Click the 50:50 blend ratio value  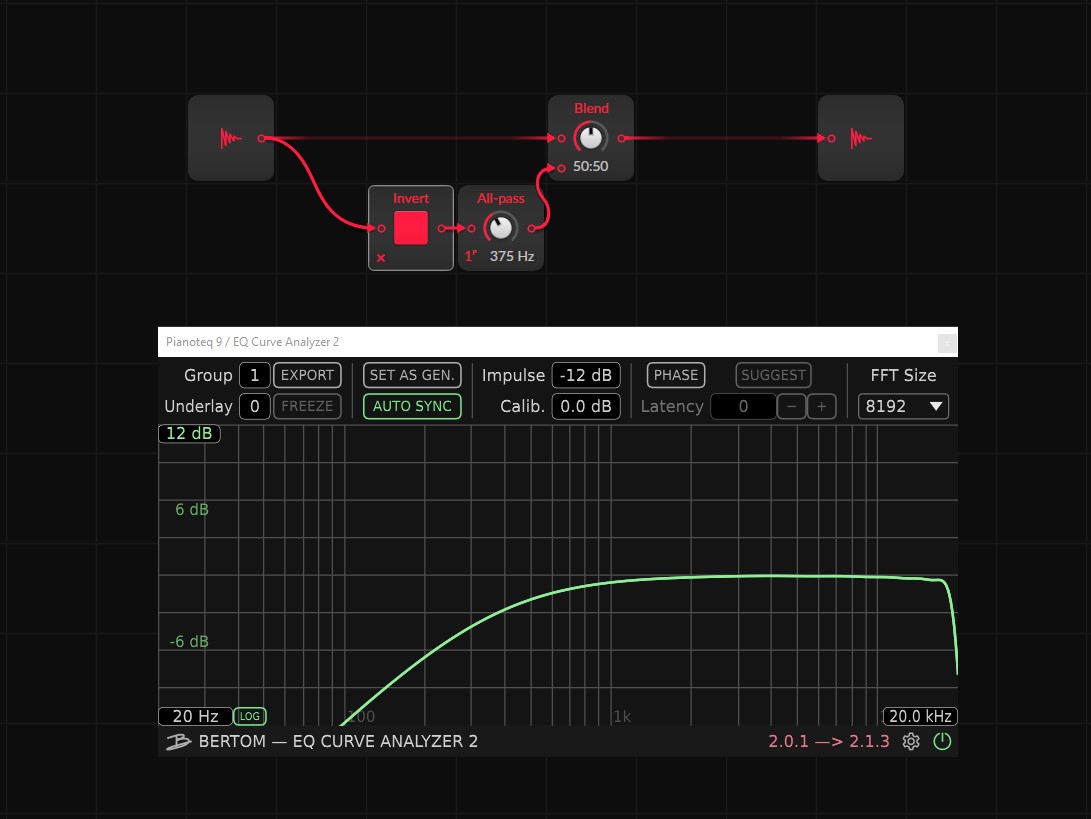[x=590, y=166]
